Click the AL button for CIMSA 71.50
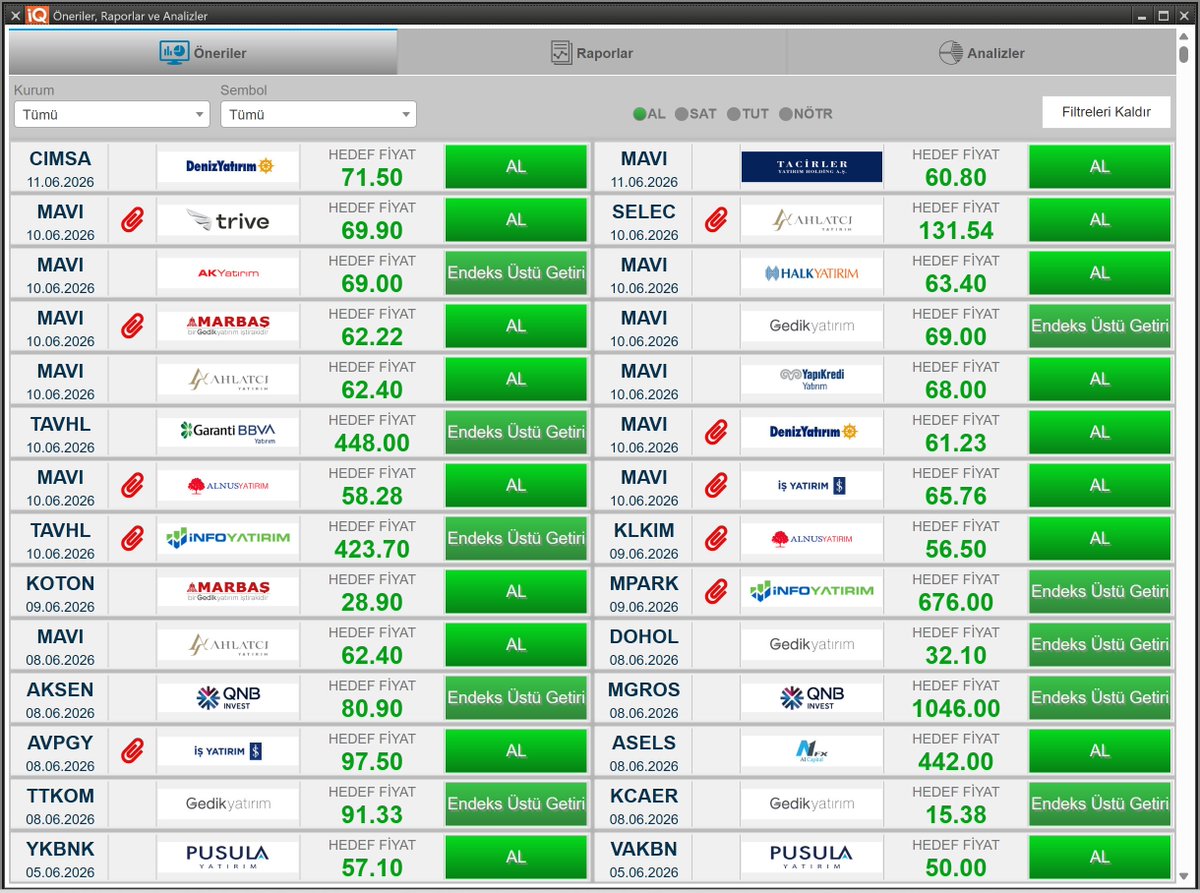The image size is (1200, 893). 516,167
